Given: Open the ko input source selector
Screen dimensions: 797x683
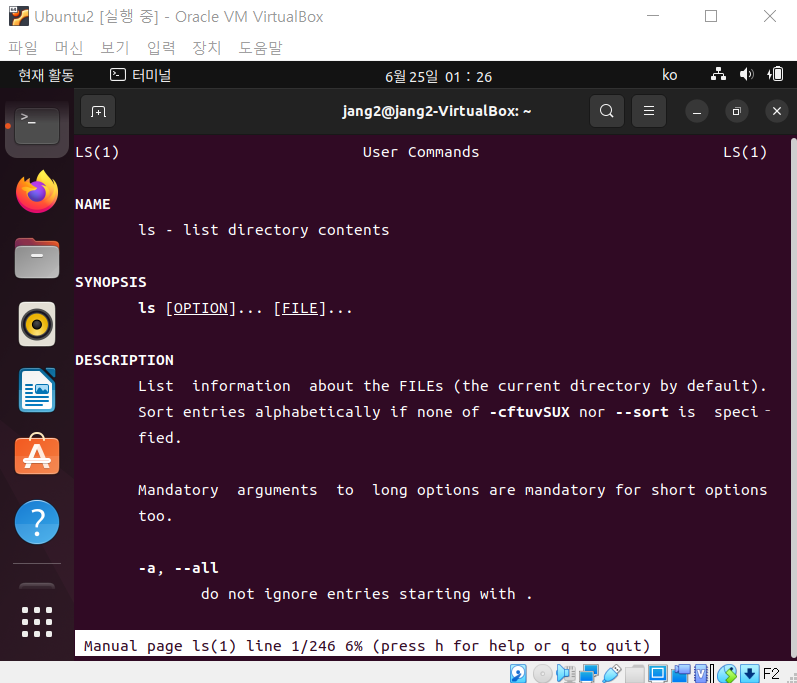Looking at the screenshot, I should point(669,75).
